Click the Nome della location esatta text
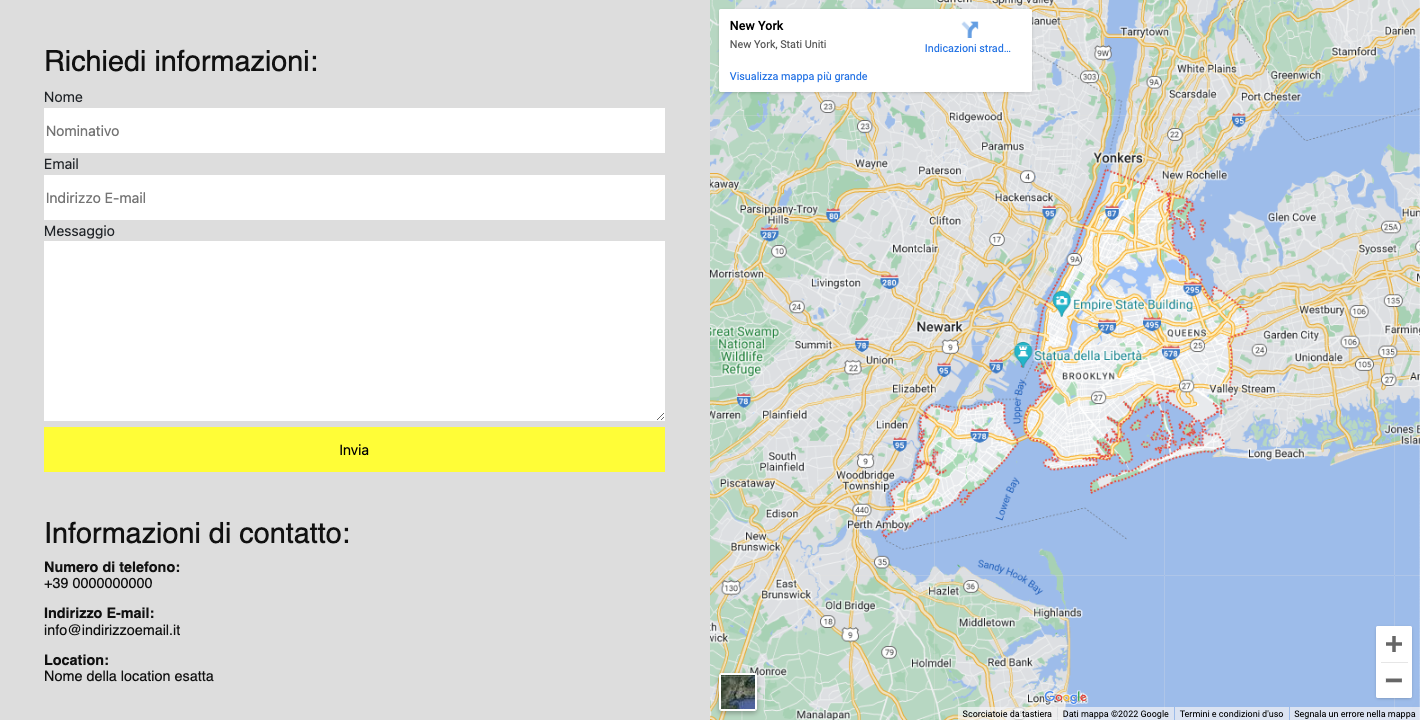This screenshot has height=720, width=1420. [x=129, y=676]
